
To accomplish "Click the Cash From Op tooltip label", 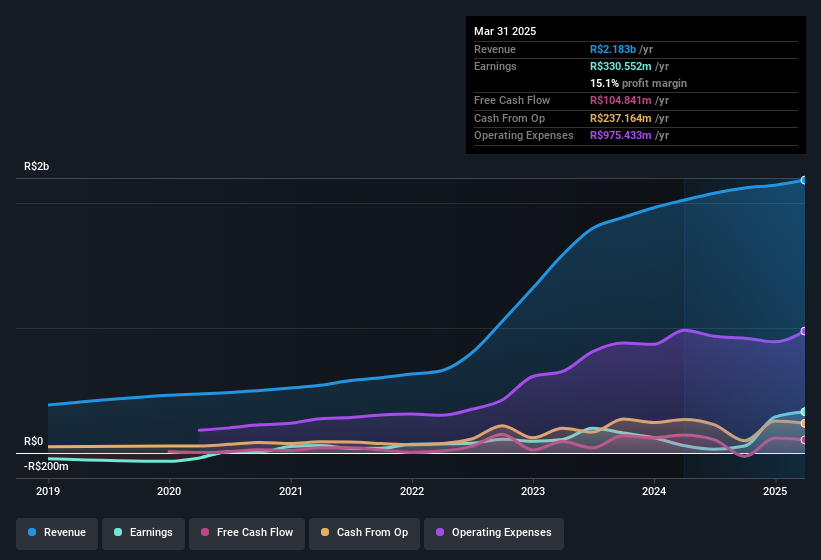I will coord(509,118).
